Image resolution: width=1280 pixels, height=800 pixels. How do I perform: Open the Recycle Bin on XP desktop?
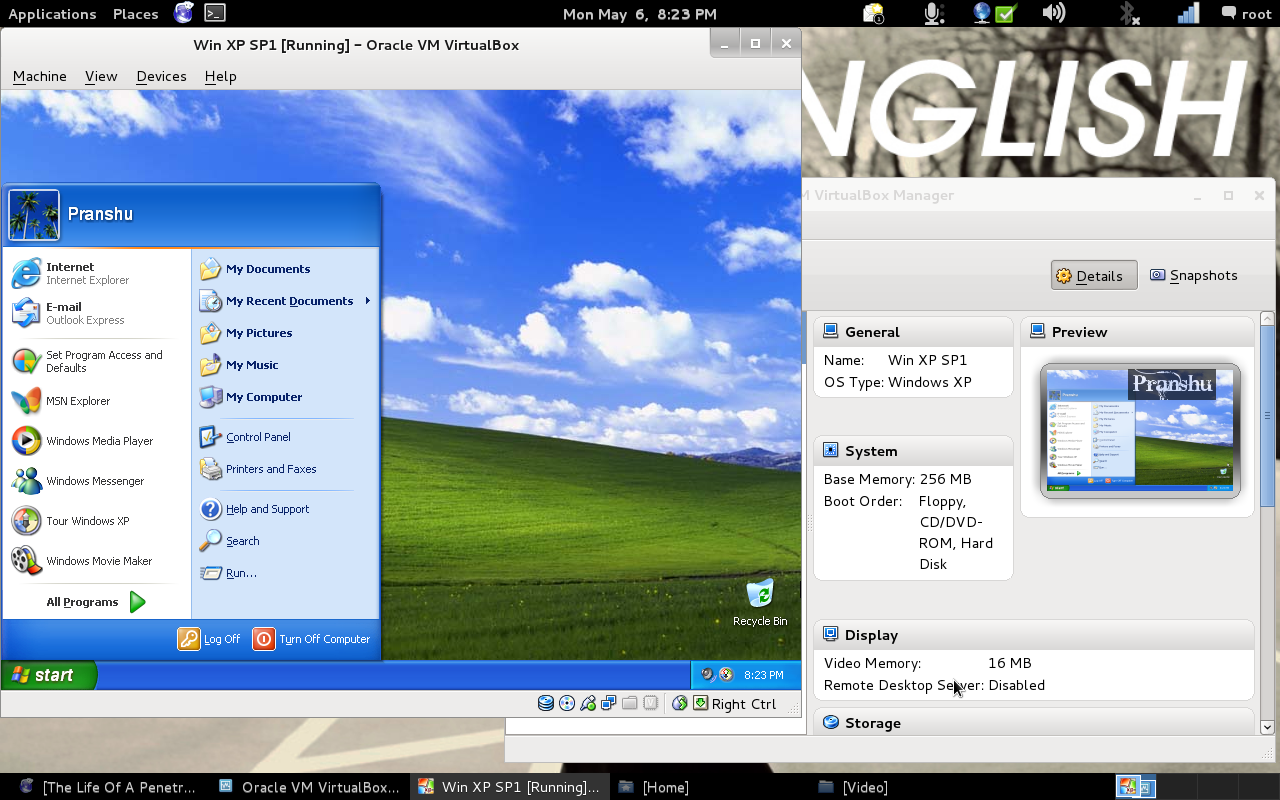760,602
